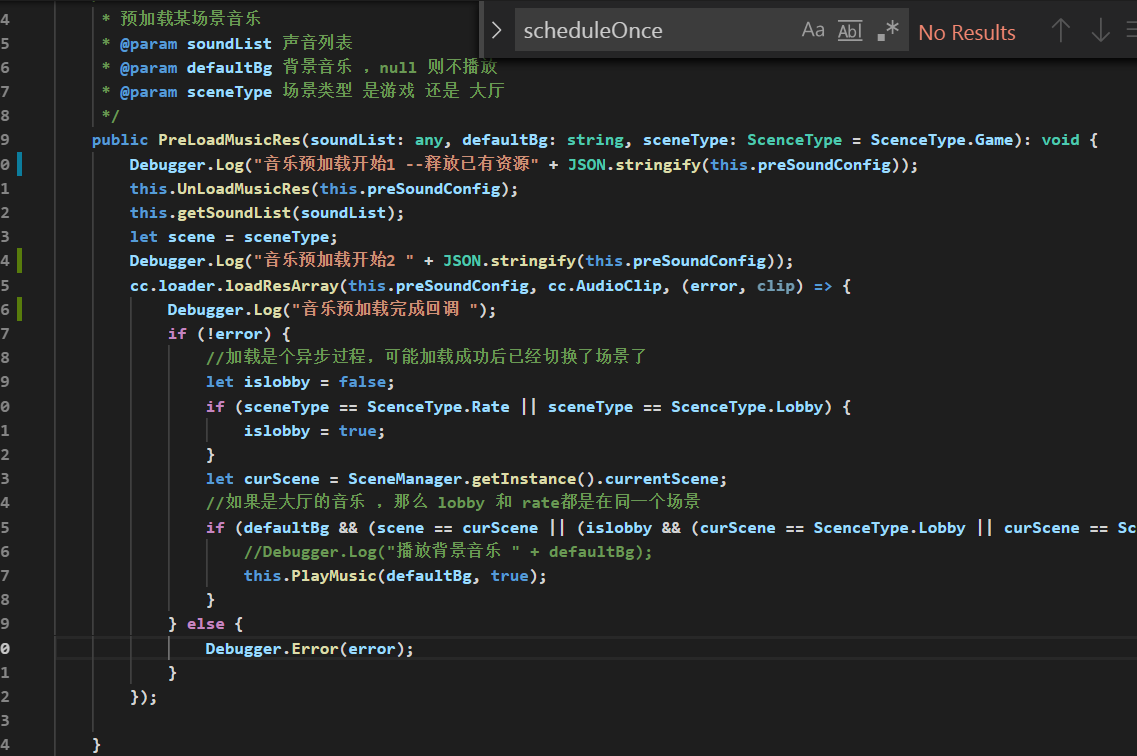
Task: Click "cc.AudioClip" argument
Action: 605,286
